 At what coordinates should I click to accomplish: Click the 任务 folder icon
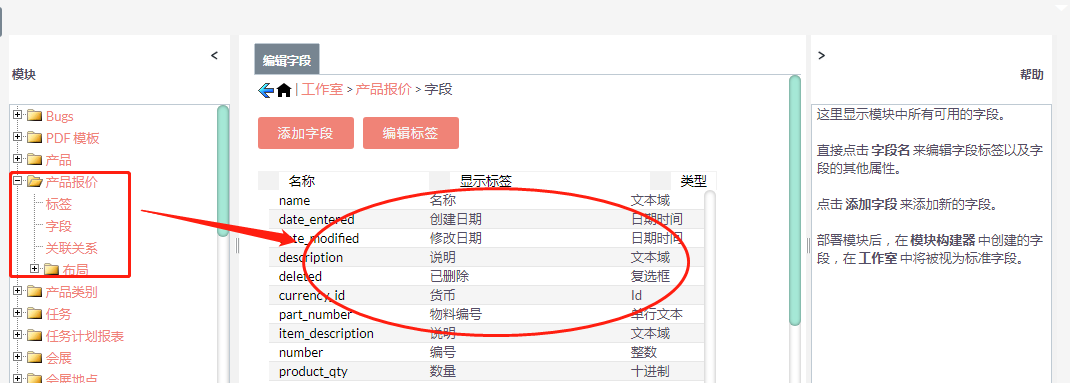(x=35, y=314)
